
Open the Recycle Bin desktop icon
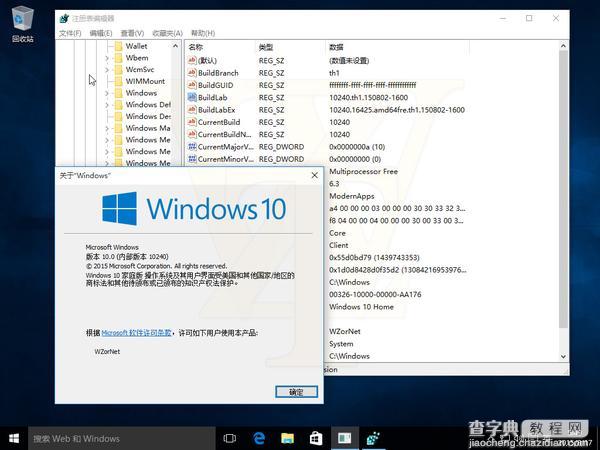[x=23, y=23]
